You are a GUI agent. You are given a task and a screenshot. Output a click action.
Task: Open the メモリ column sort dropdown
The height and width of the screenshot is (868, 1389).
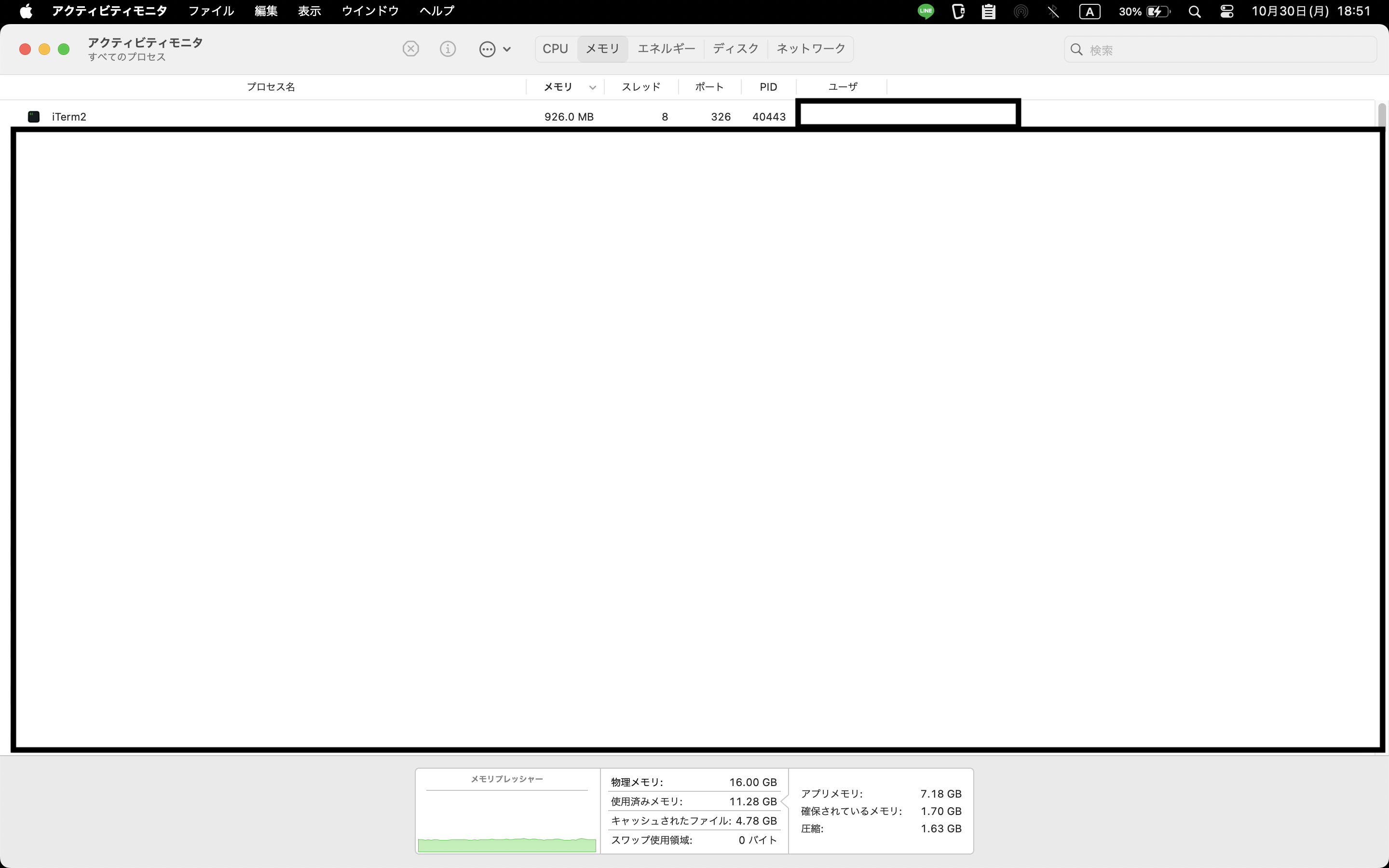[x=592, y=87]
